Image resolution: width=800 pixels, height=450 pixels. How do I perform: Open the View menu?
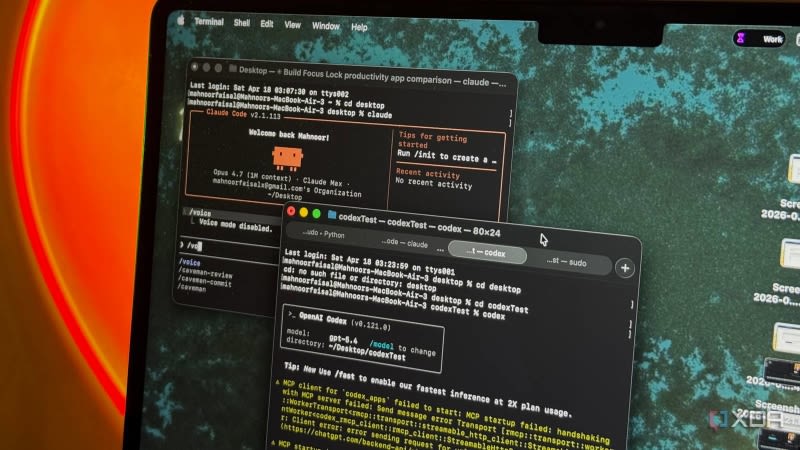point(292,25)
